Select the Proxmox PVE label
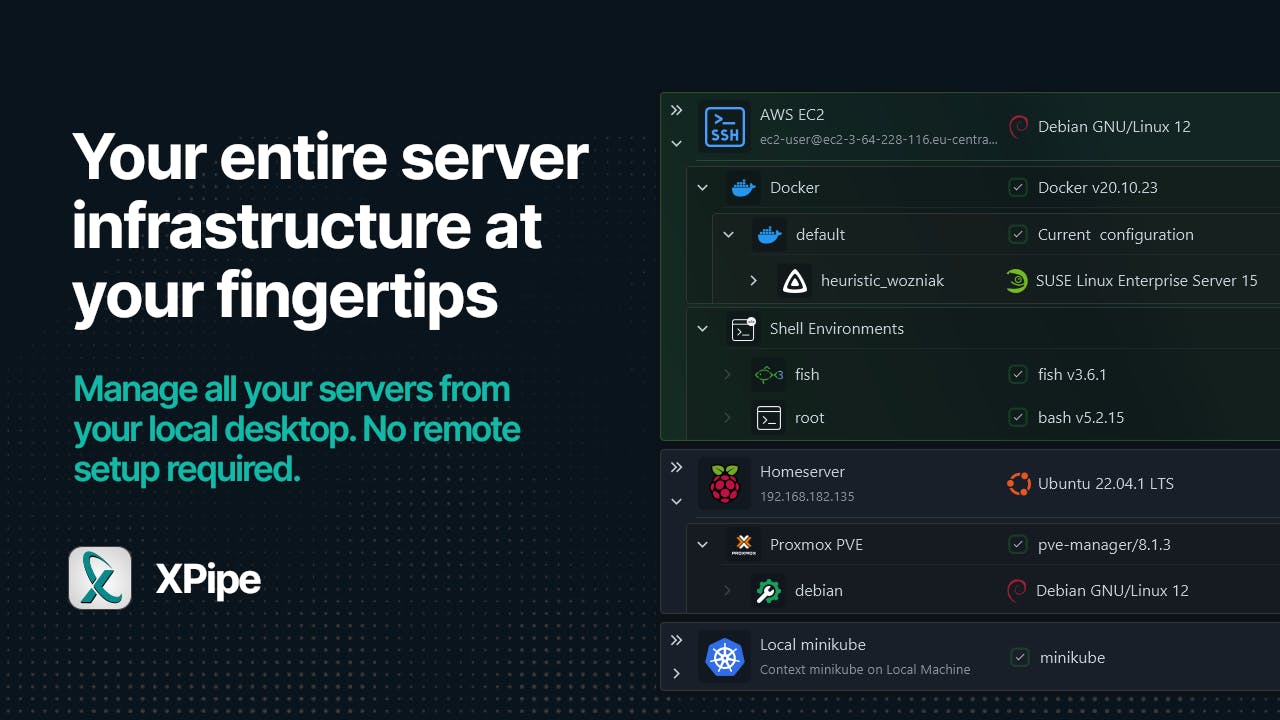This screenshot has width=1280, height=720. (816, 545)
